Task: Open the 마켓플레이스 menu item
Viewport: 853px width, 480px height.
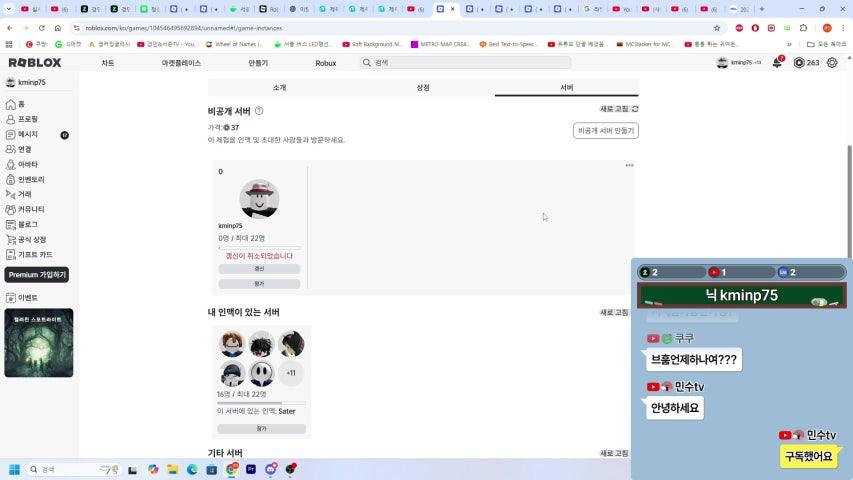Action: (x=181, y=63)
